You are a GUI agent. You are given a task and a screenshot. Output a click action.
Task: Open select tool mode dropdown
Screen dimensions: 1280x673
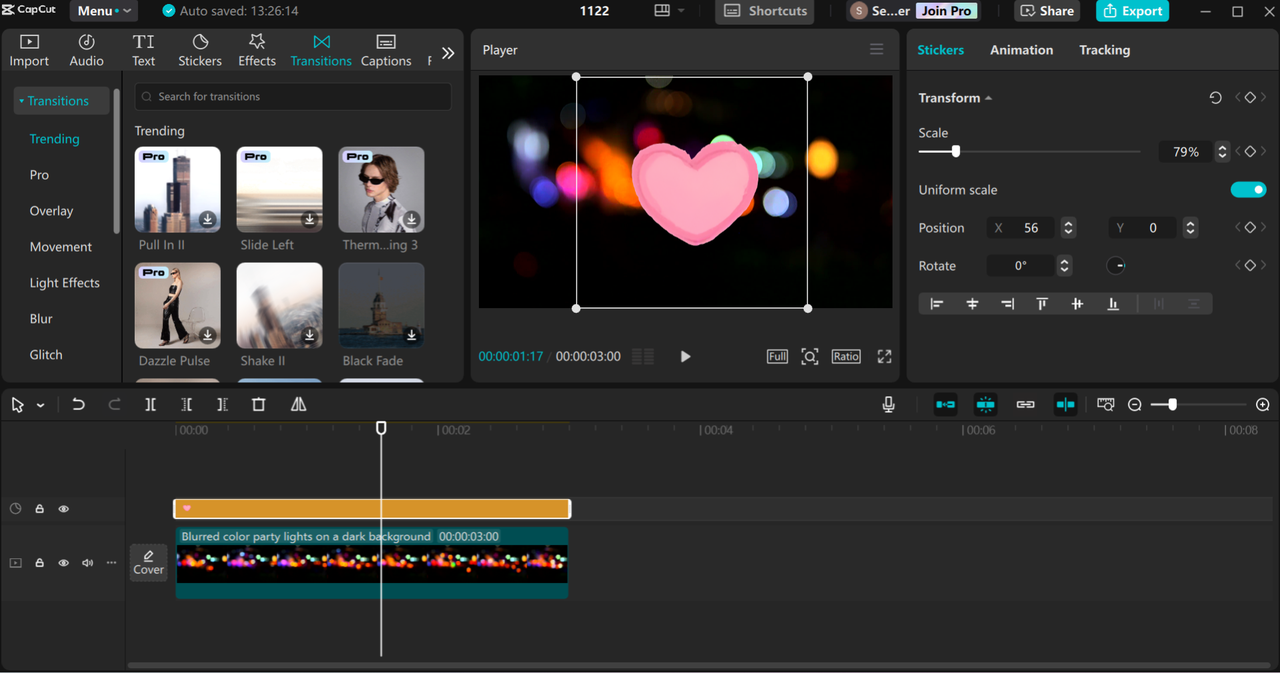point(40,405)
